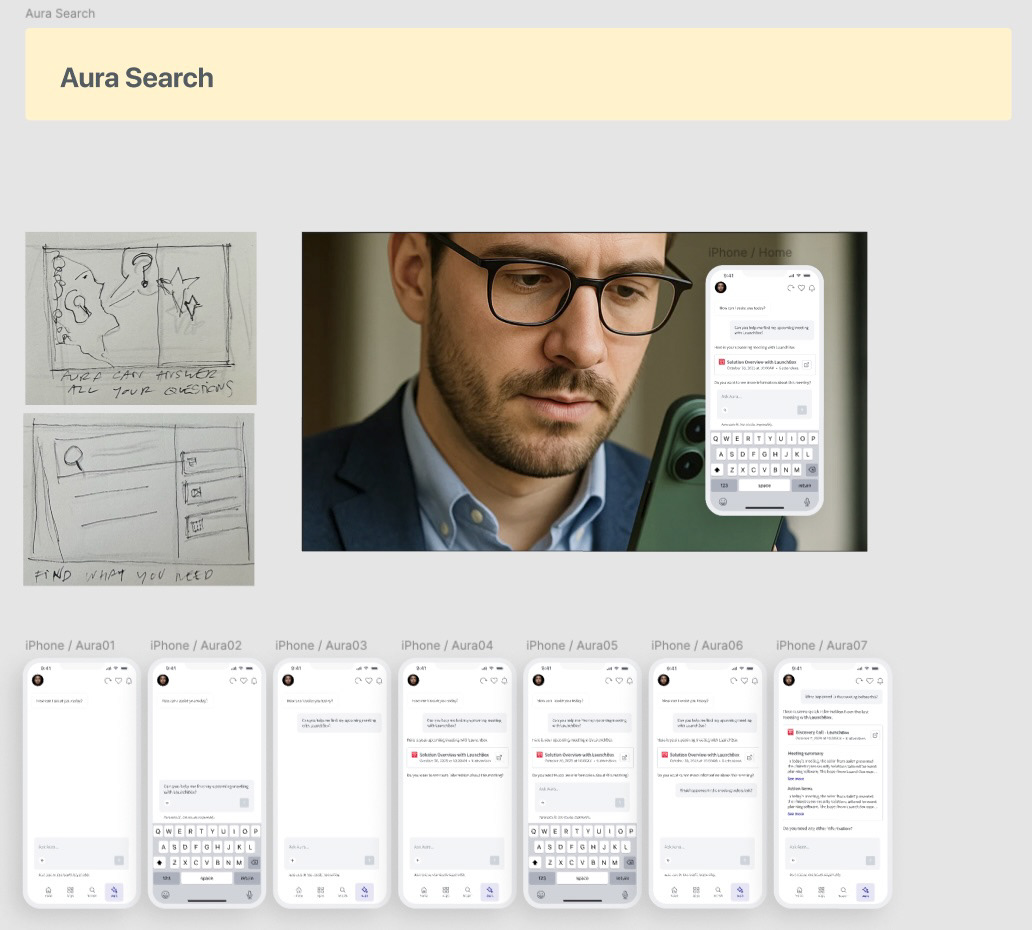The image size is (1032, 930).
Task: Click the Ask Aura input in iPhone / Home
Action: [764, 403]
